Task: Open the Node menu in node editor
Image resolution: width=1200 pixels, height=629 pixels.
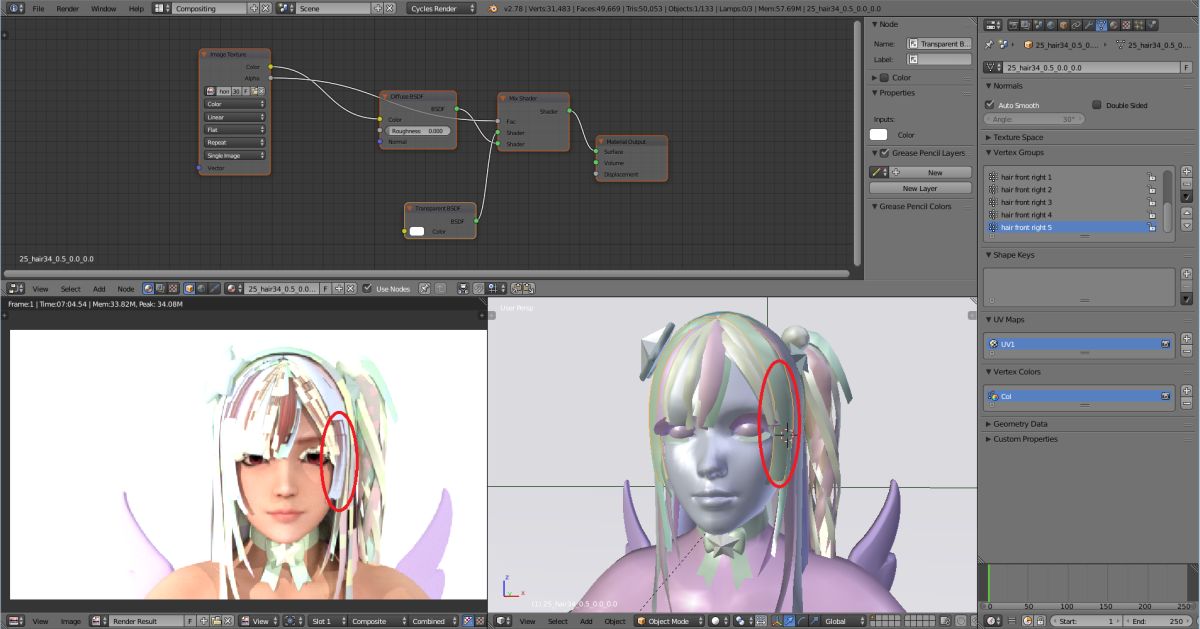Action: (126, 288)
